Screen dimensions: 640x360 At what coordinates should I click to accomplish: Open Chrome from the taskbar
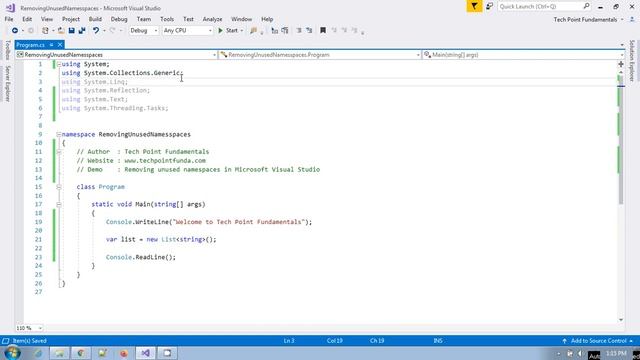pyautogui.click(x=81, y=353)
